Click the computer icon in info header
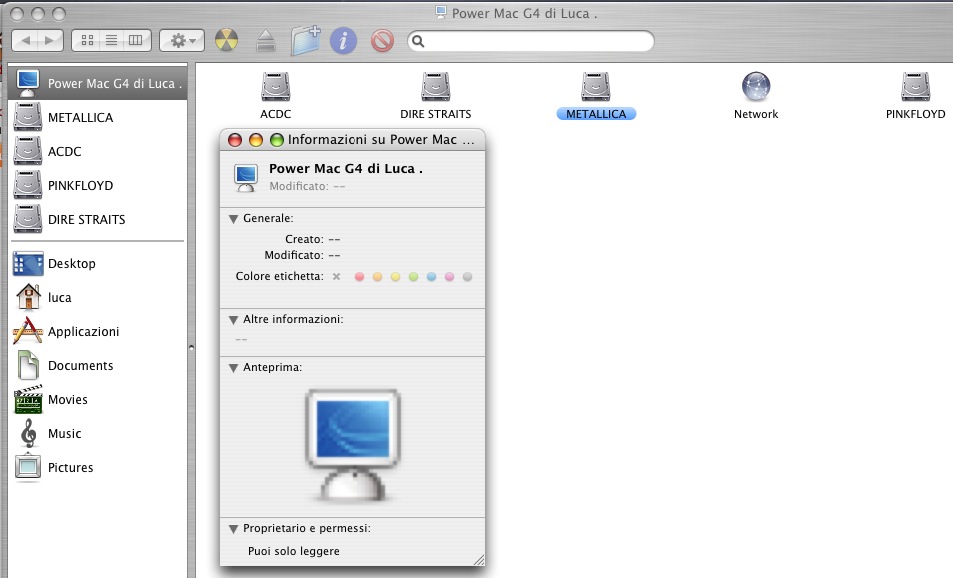953x578 pixels. (x=246, y=177)
